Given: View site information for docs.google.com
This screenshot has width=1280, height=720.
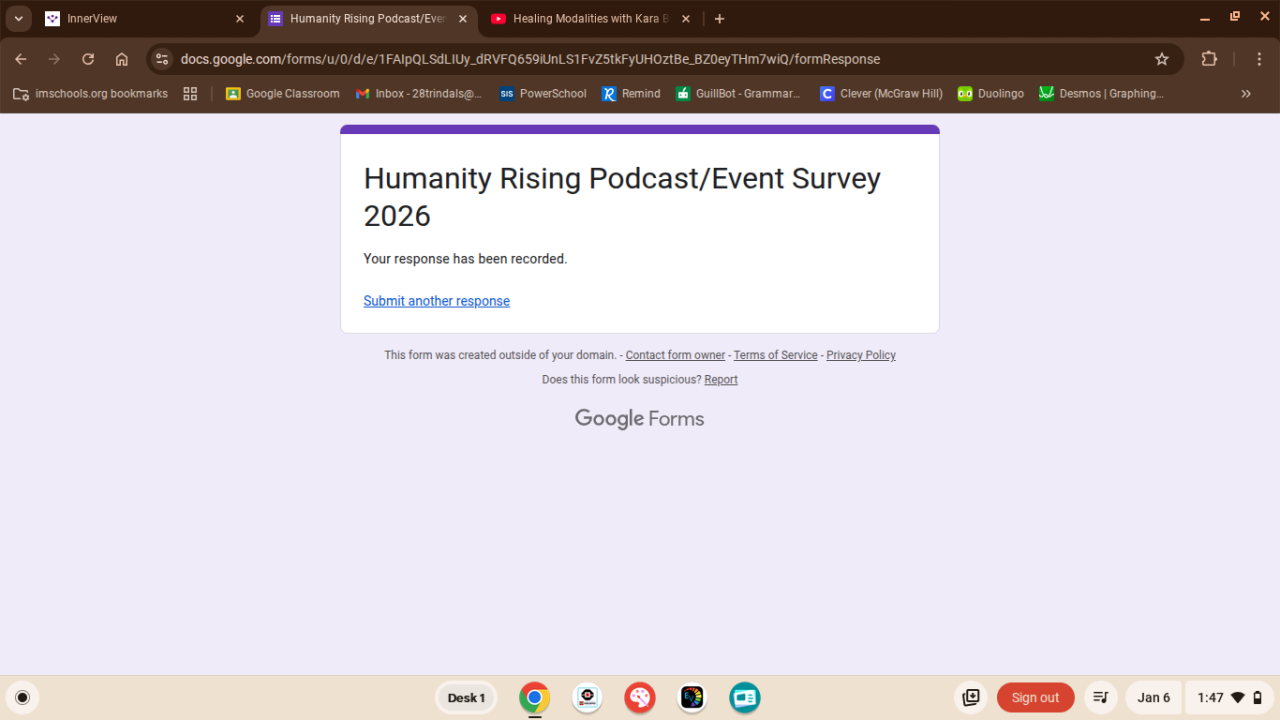Looking at the screenshot, I should pos(162,59).
